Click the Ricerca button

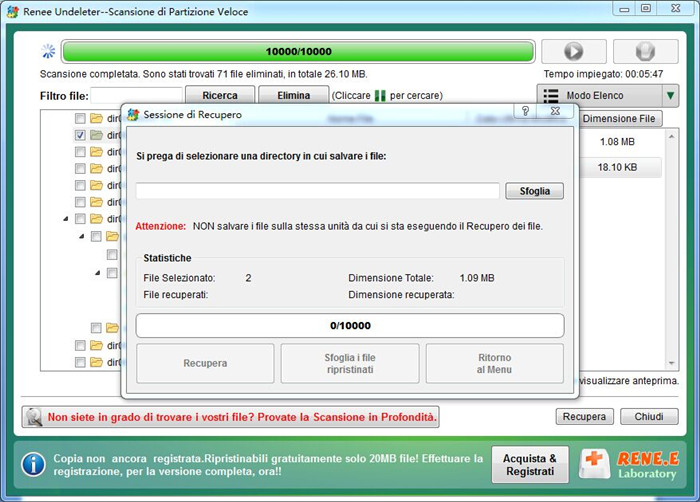coord(220,96)
